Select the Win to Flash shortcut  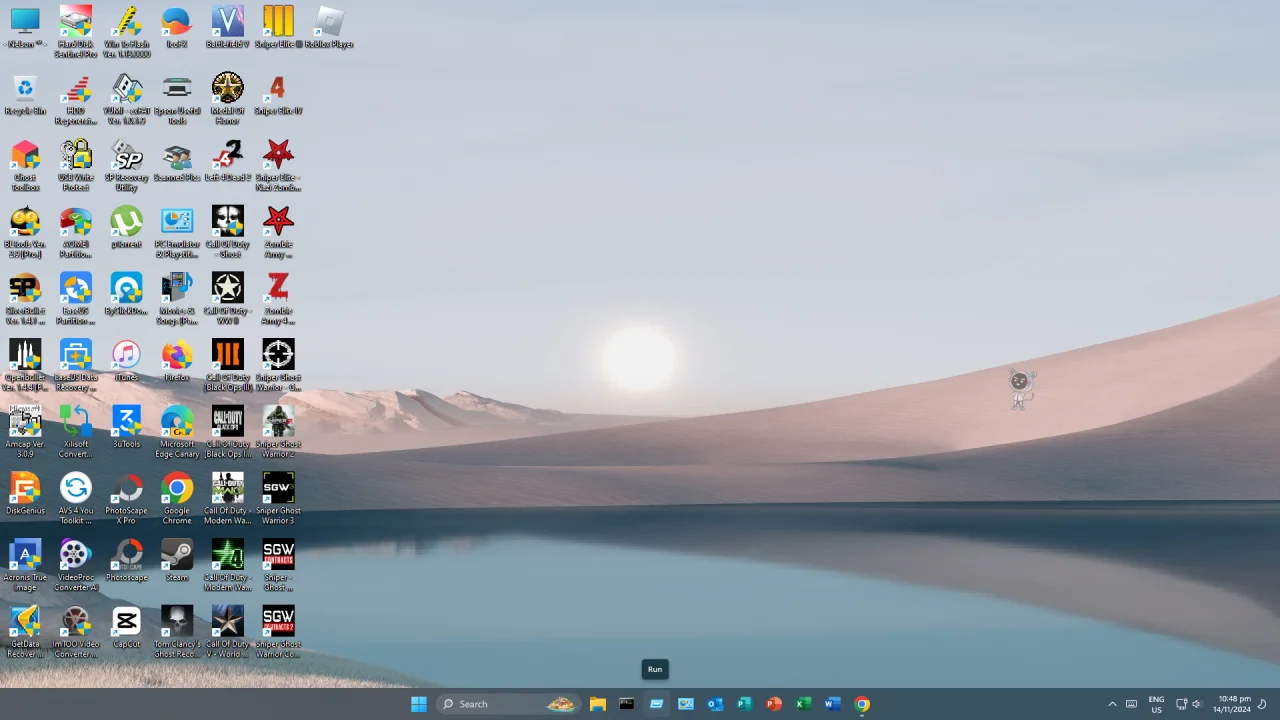(x=126, y=31)
